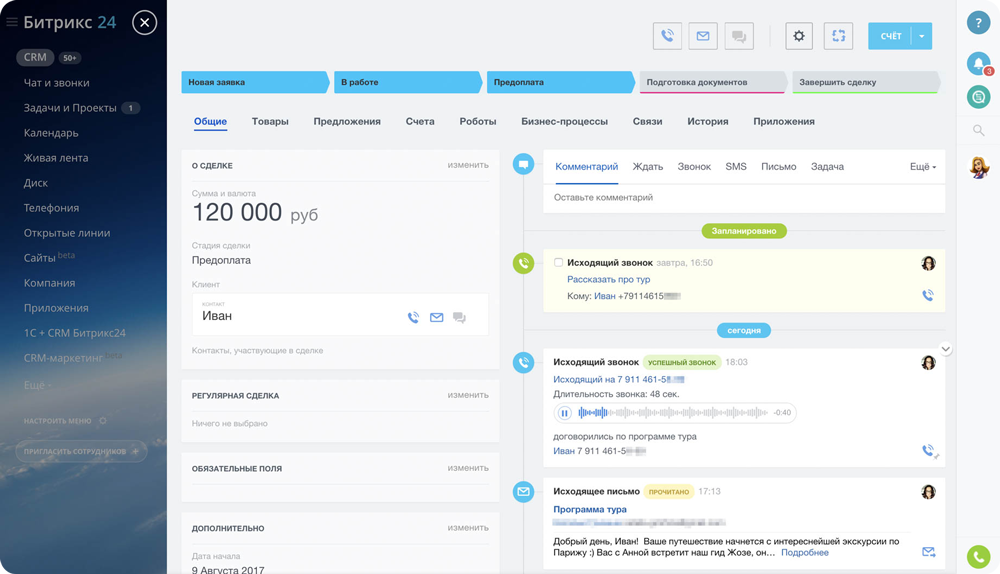Click the green phone dialer button

click(x=978, y=556)
